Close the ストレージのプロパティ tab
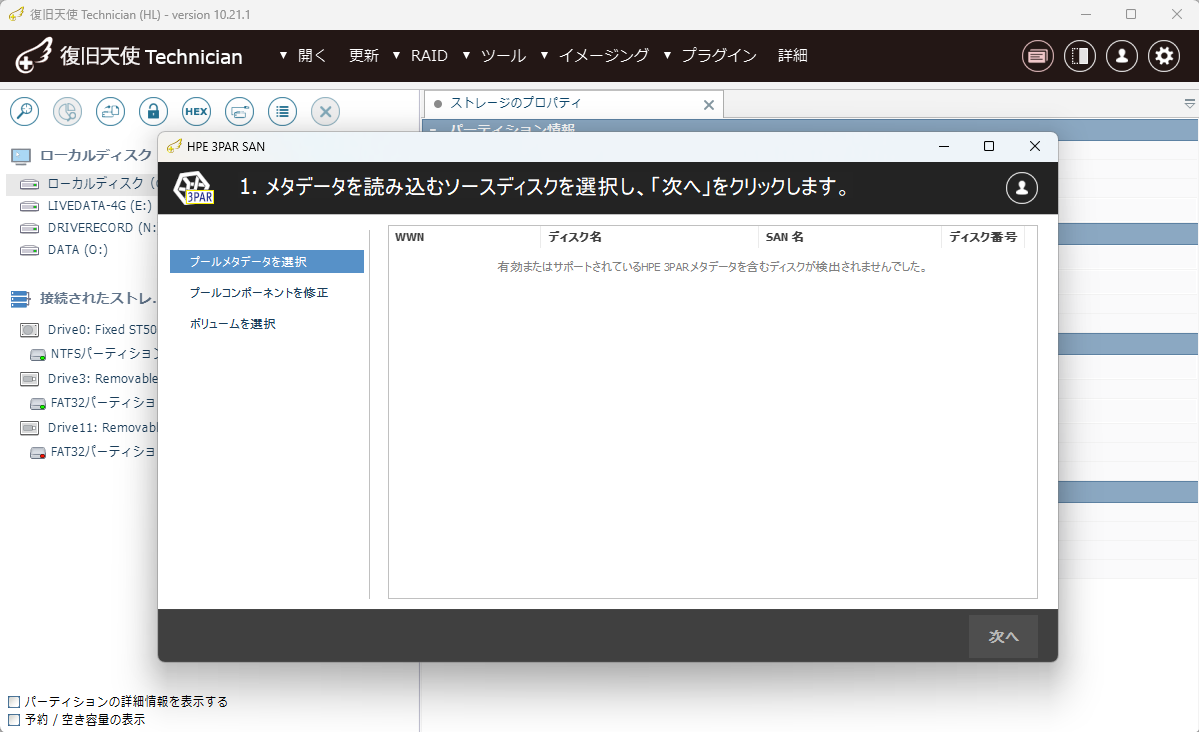 coord(709,105)
